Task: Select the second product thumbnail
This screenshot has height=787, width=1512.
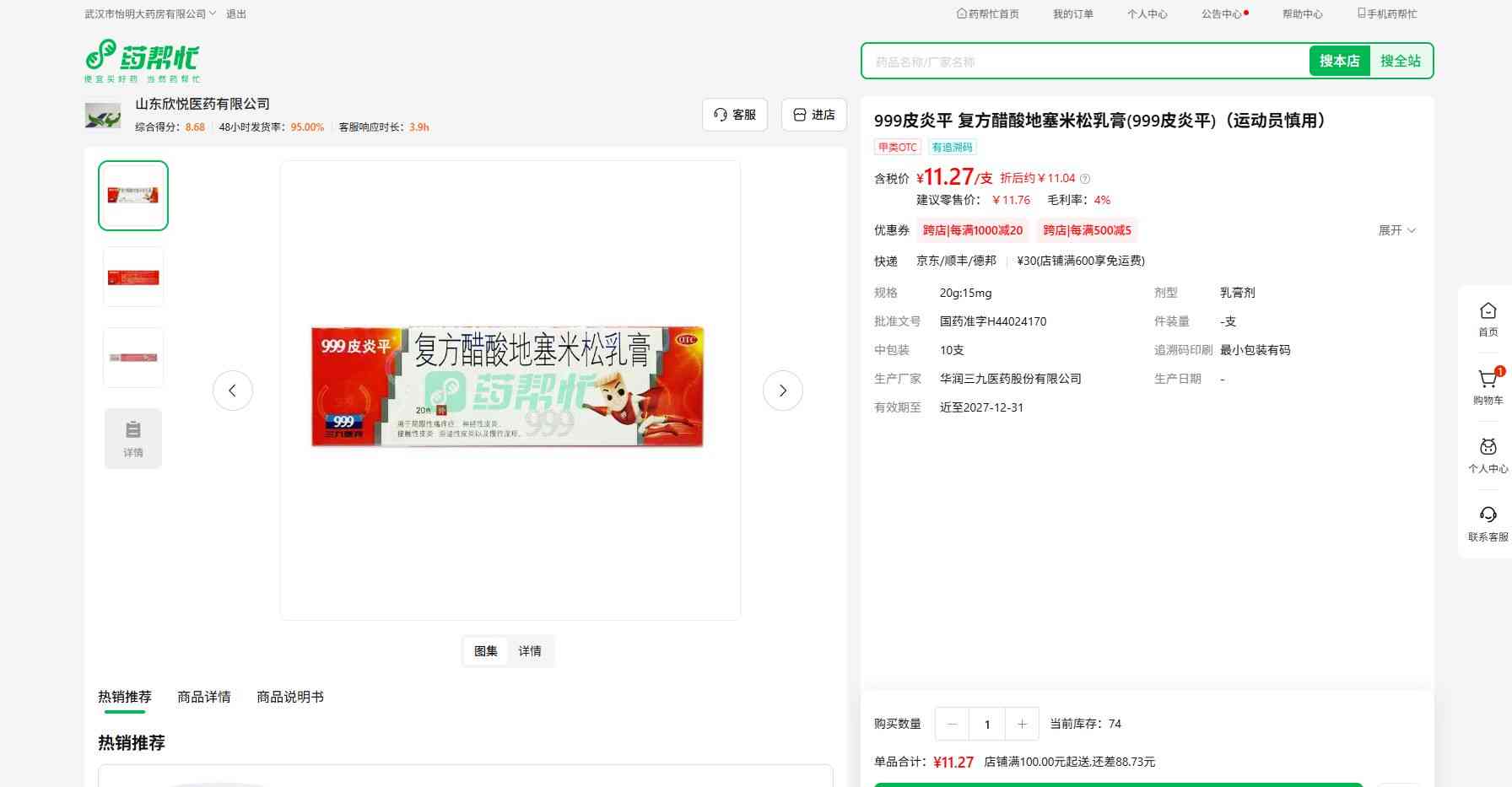Action: pyautogui.click(x=133, y=277)
